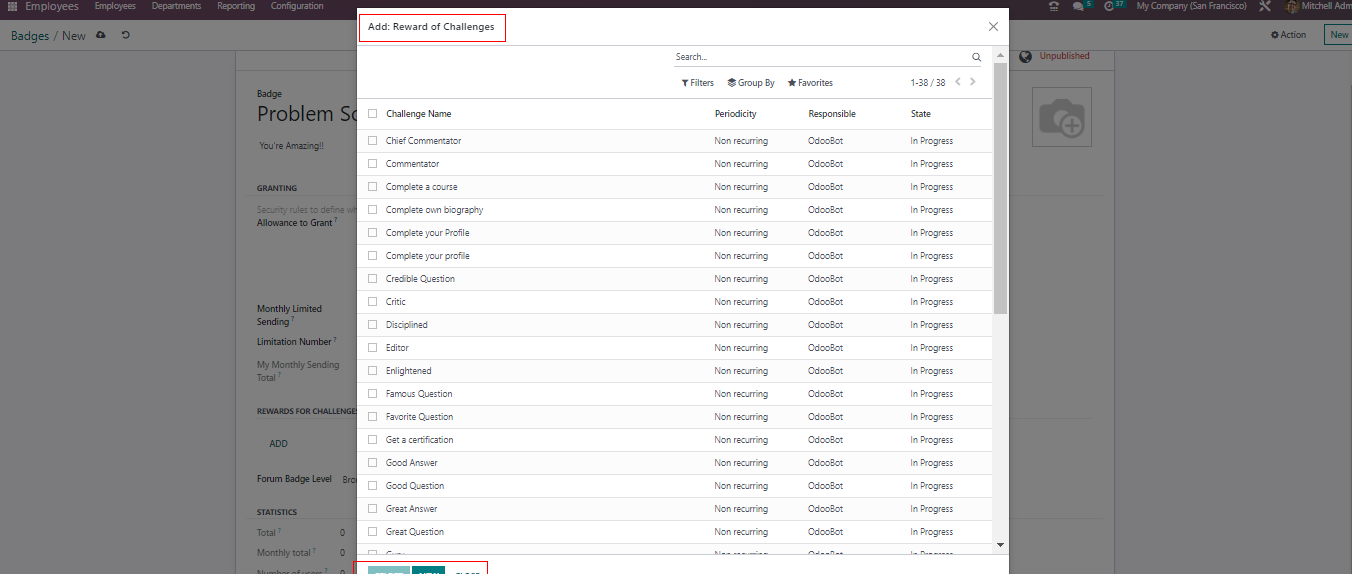Click the Badges breadcrumb link
Image resolution: width=1352 pixels, height=574 pixels.
[30, 36]
